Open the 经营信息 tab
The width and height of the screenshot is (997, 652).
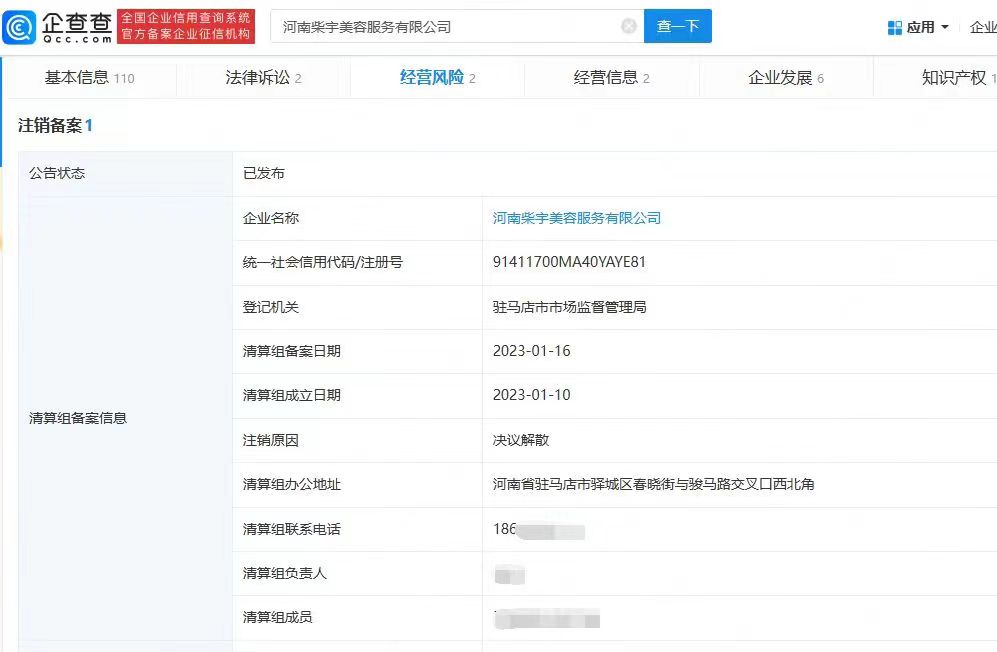612,78
